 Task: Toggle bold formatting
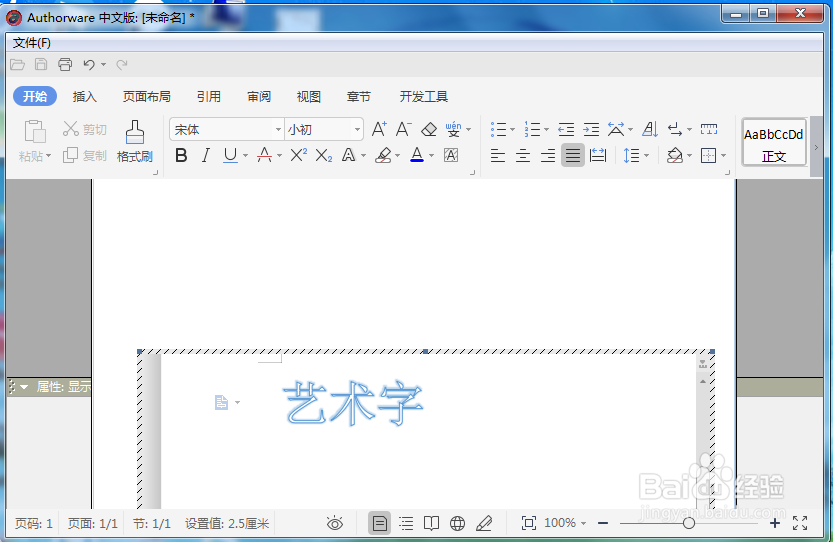pos(181,156)
